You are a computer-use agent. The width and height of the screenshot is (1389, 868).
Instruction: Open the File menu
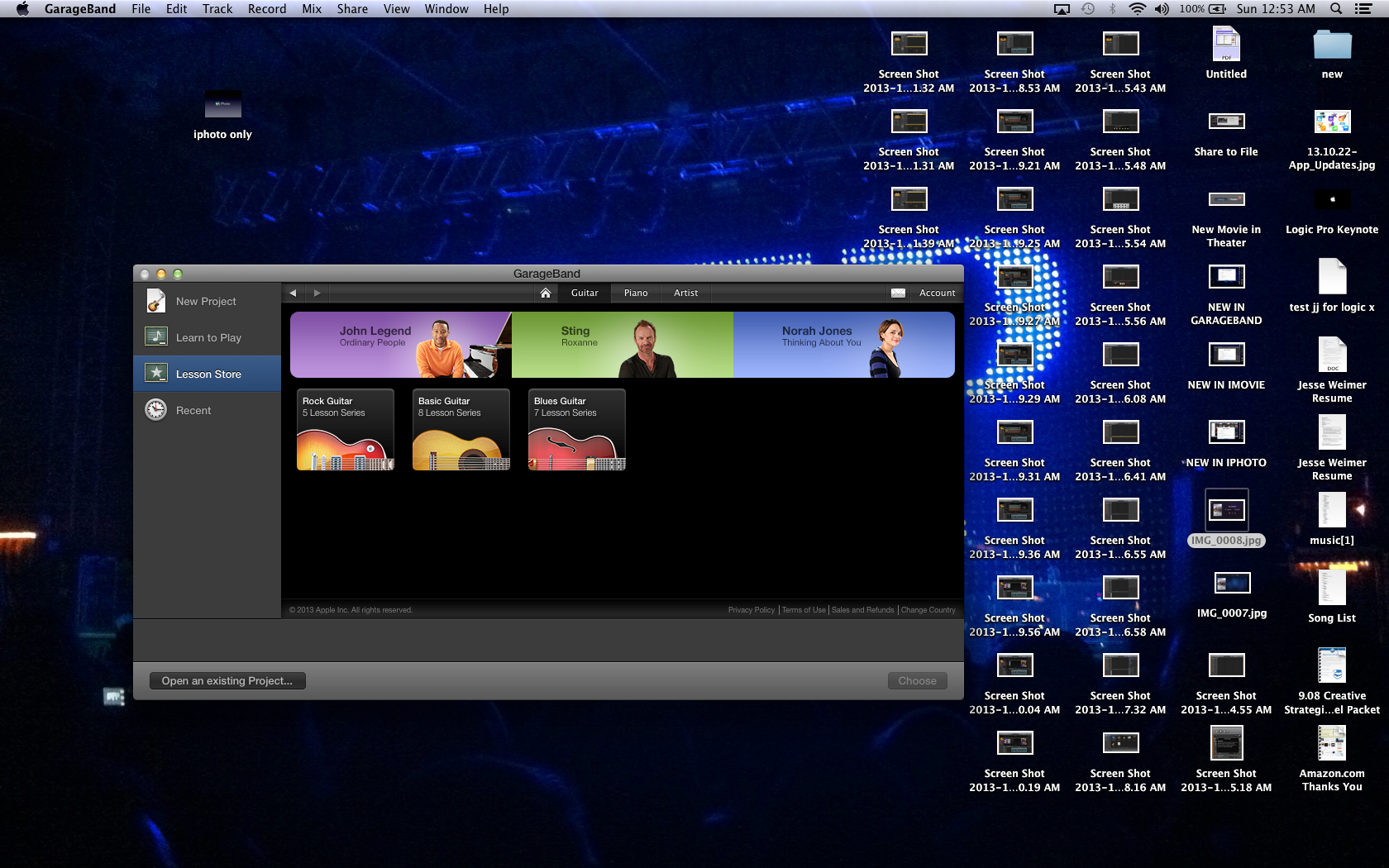coord(141,9)
